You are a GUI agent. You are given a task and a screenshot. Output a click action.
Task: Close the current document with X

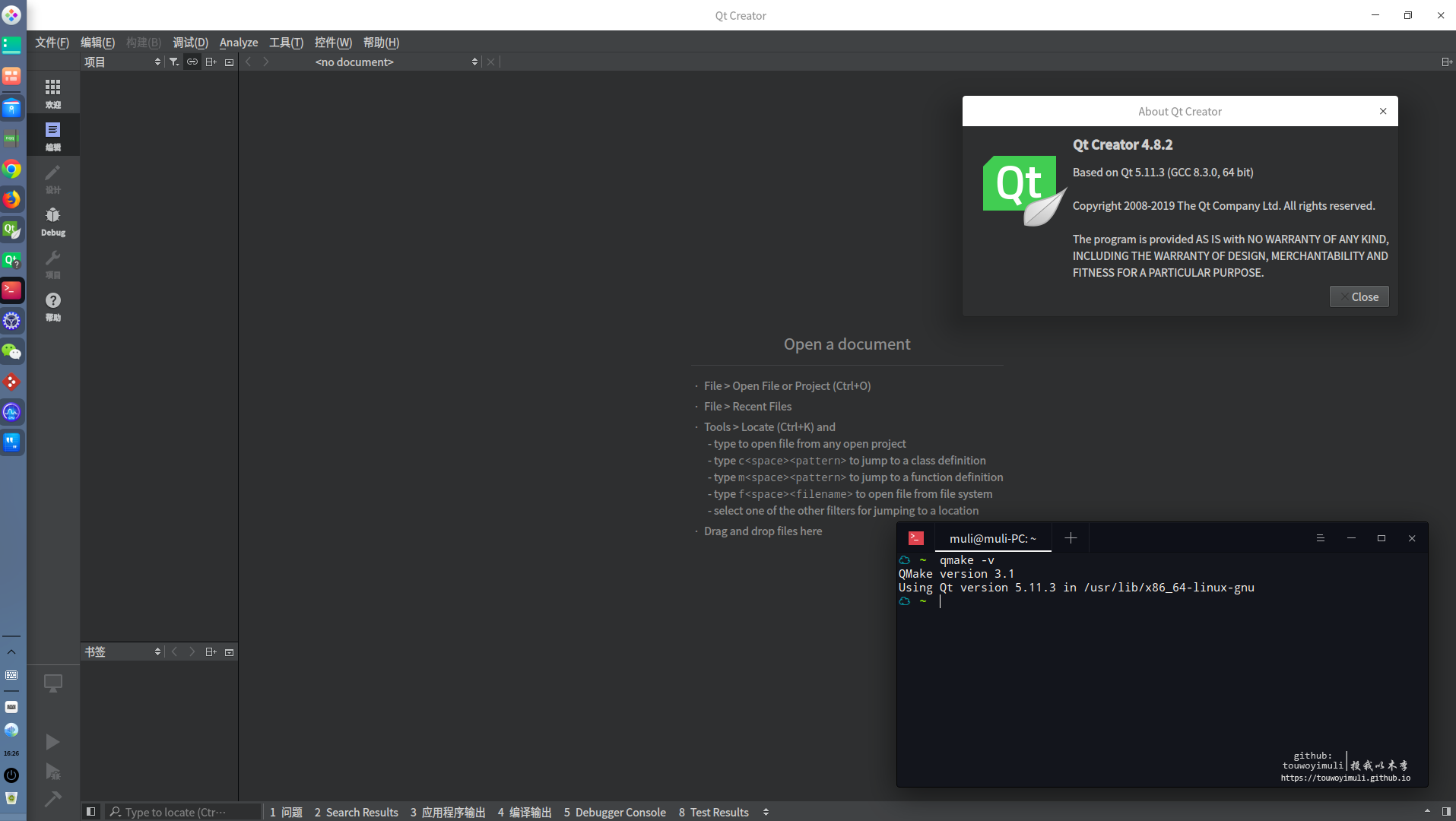pos(491,62)
